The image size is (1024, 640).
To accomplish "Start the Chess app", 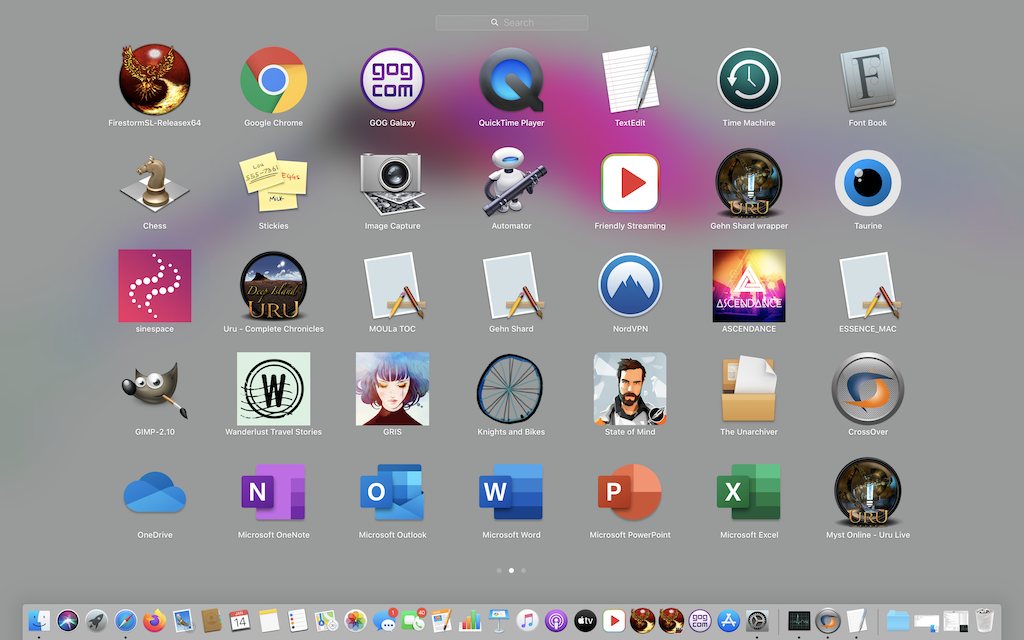I will point(154,184).
